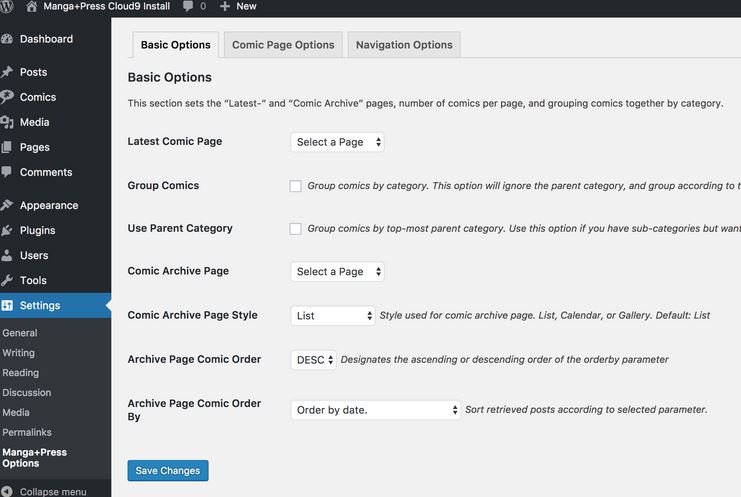Click the Dashboard gauge icon
The image size is (741, 497).
[x=7, y=39]
